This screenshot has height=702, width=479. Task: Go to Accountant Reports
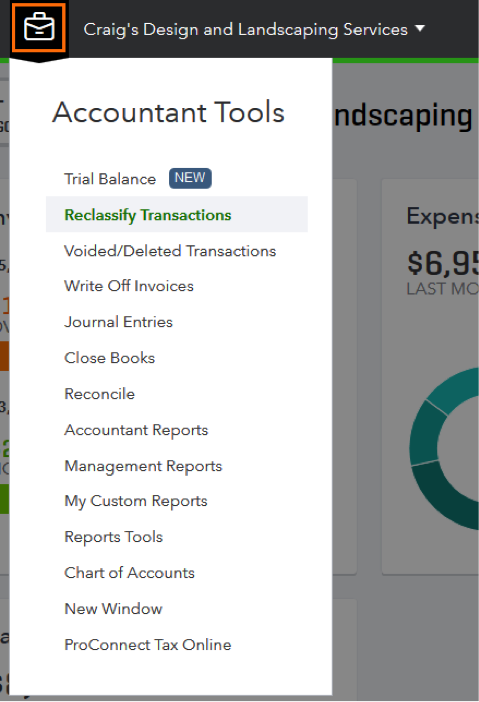coord(137,430)
